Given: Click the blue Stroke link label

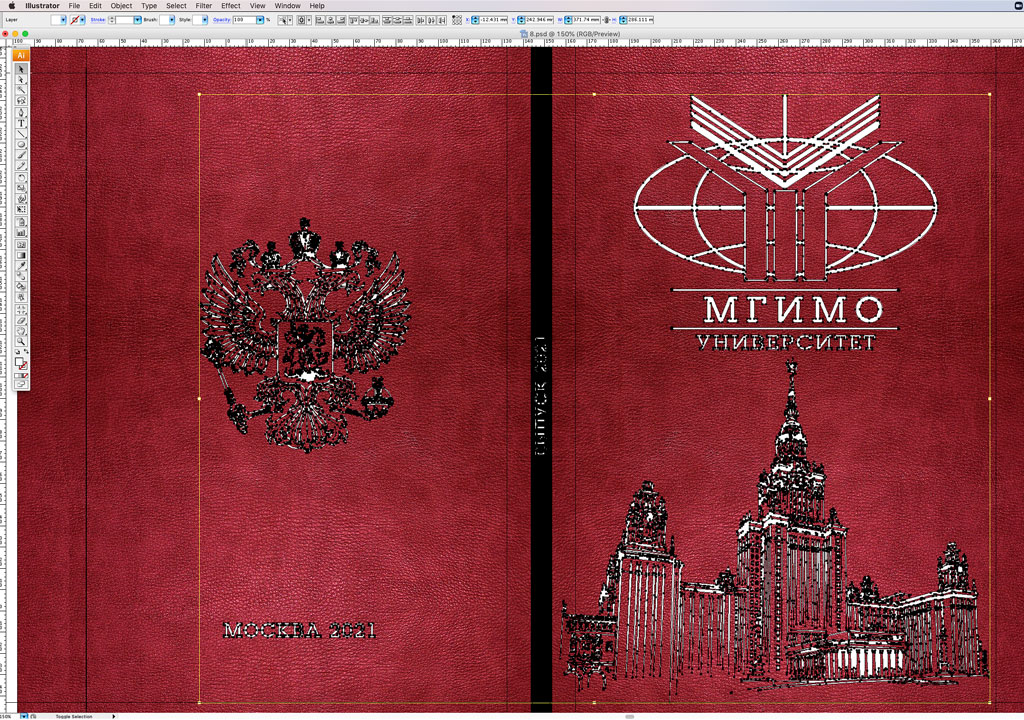Looking at the screenshot, I should point(98,20).
